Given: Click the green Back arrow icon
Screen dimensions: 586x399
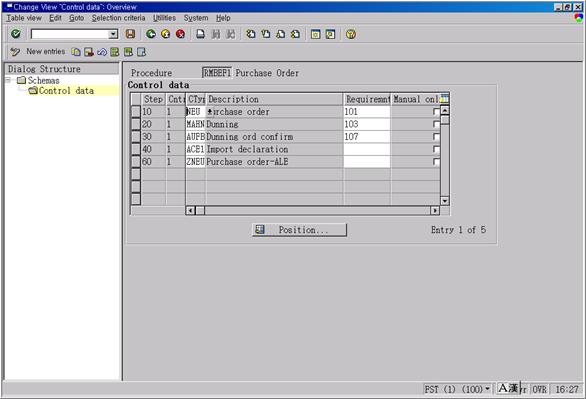Looking at the screenshot, I should click(x=151, y=34).
